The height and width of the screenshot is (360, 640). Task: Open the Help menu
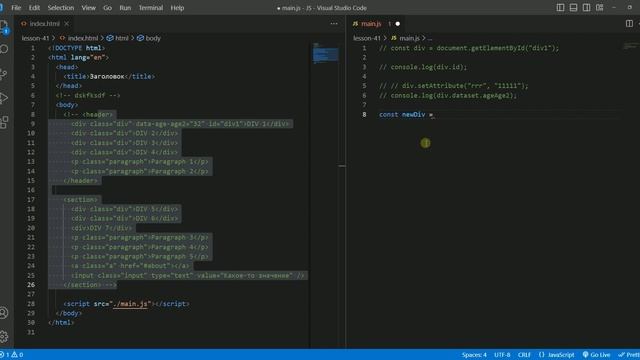click(x=177, y=8)
